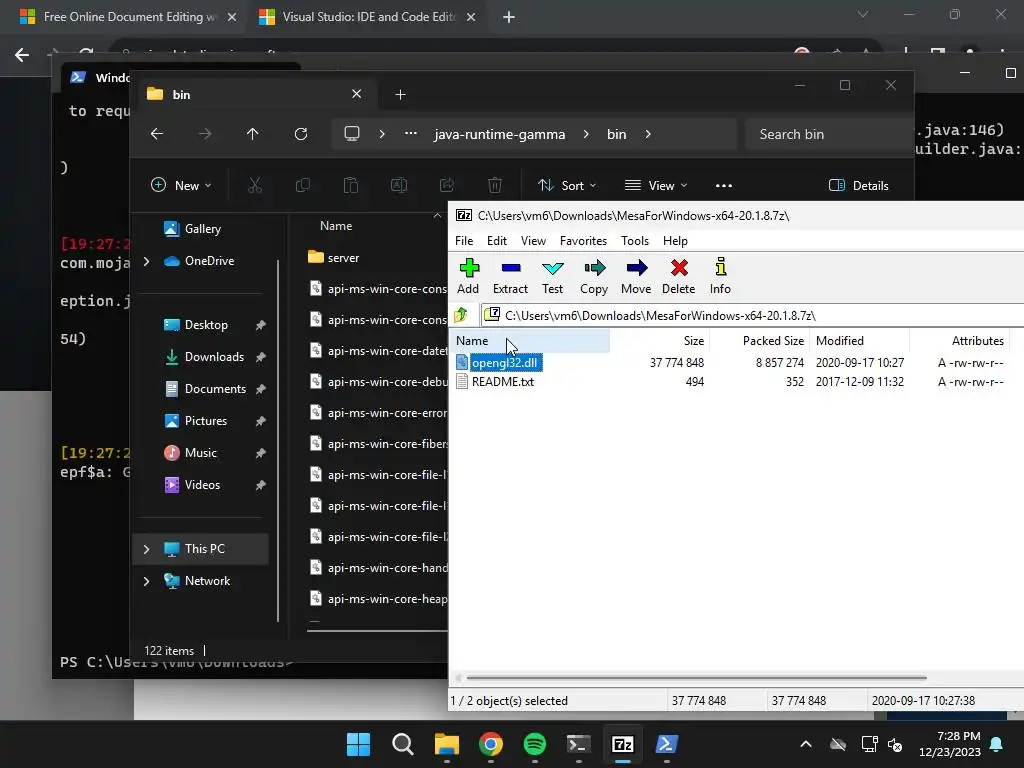The height and width of the screenshot is (768, 1024).
Task: Expand the Network tree node
Action: 146,581
